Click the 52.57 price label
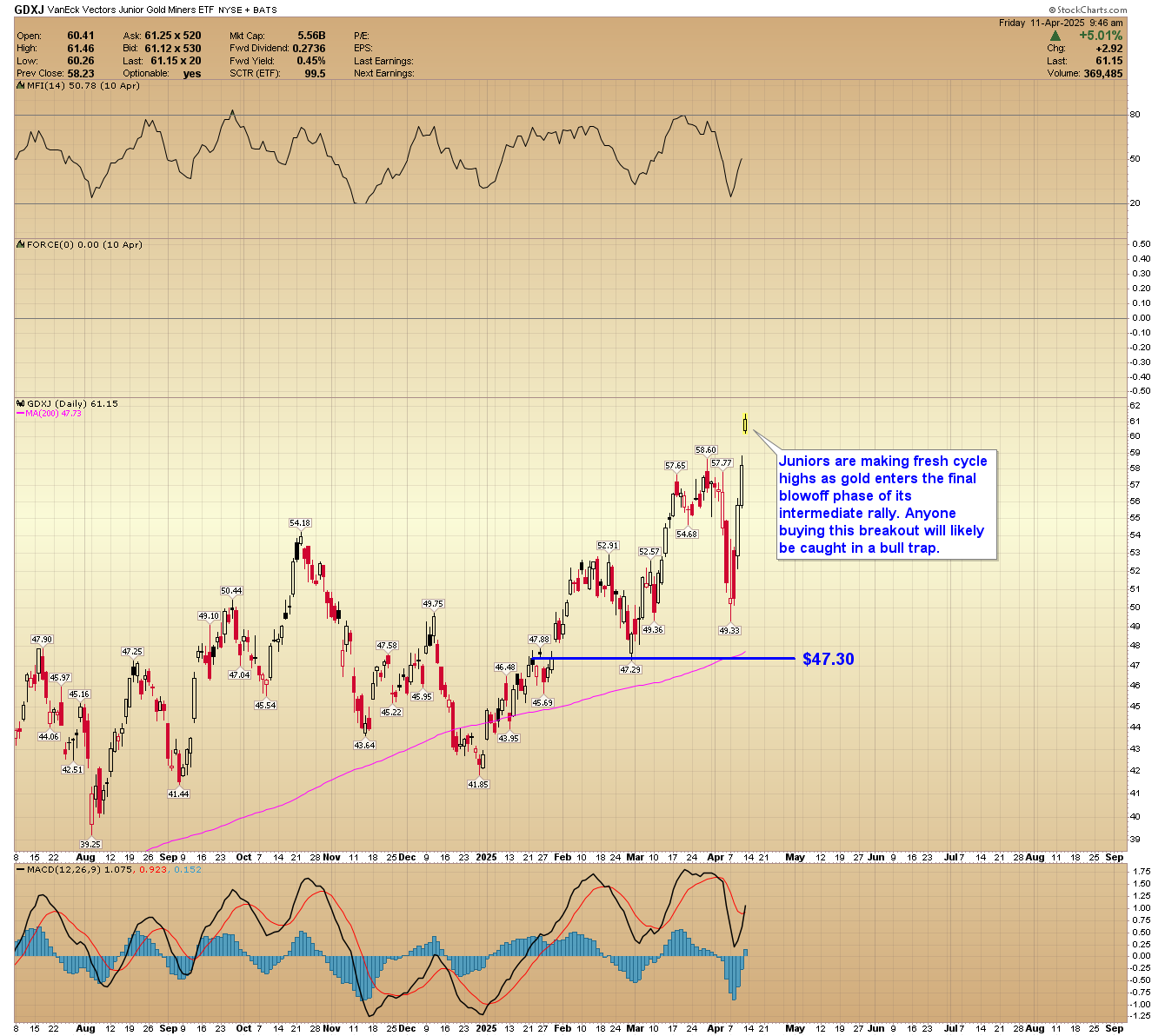The image size is (1165, 1036). coord(649,552)
